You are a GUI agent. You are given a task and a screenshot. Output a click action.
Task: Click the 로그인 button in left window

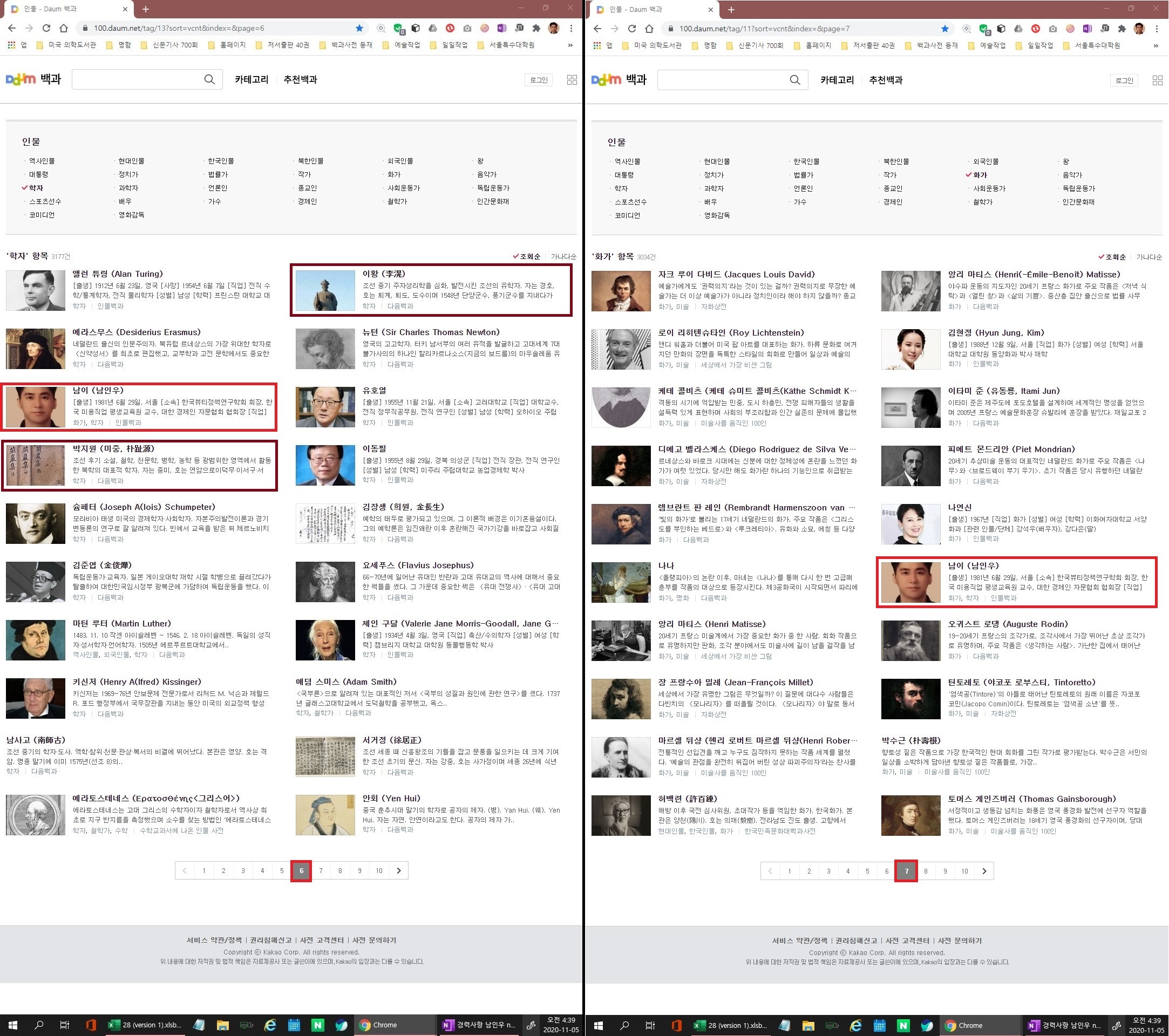[x=538, y=80]
